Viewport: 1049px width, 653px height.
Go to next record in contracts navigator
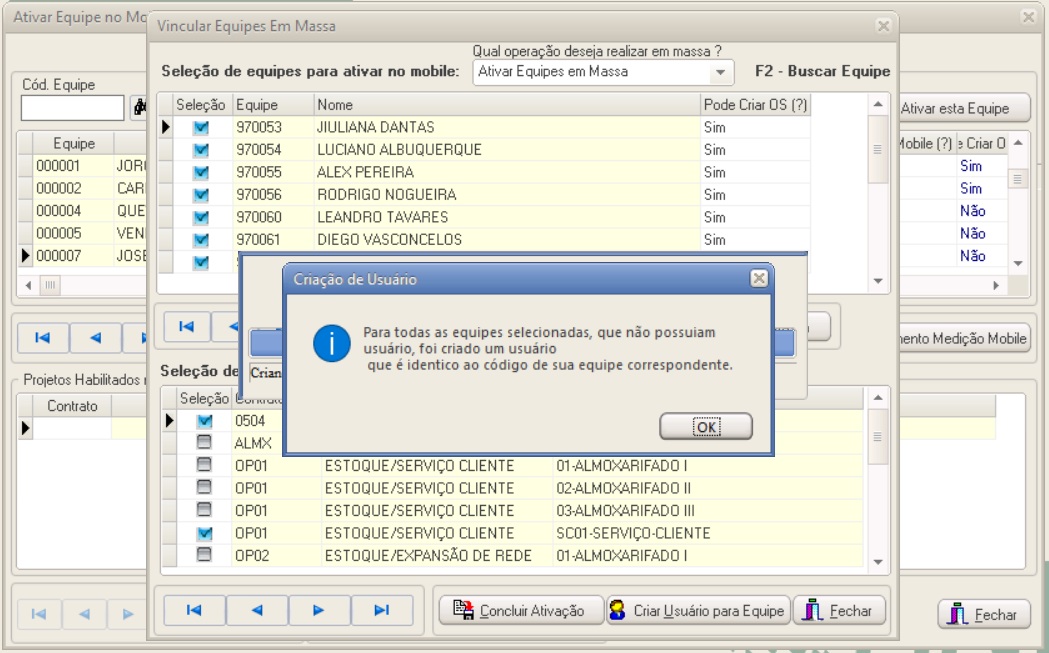(x=319, y=610)
